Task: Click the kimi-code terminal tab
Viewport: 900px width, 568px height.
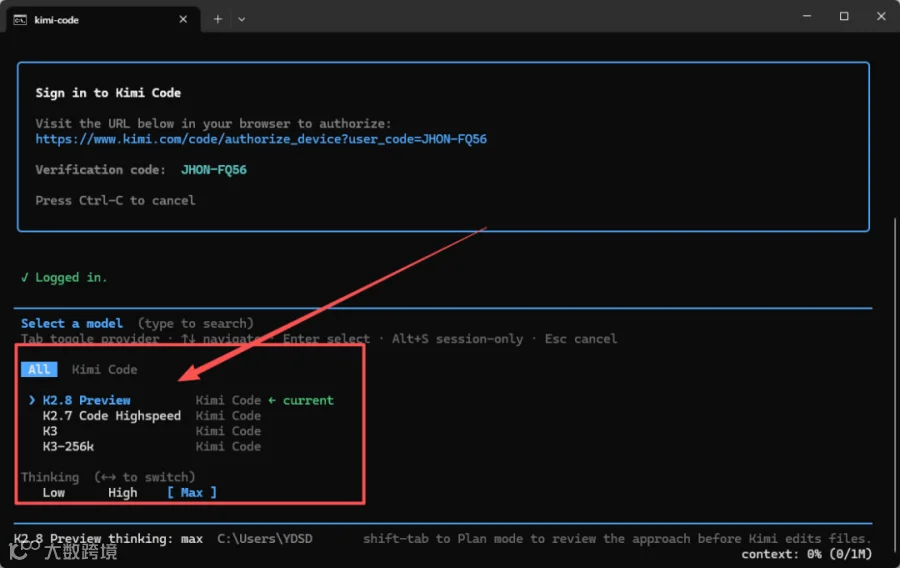Action: pyautogui.click(x=103, y=20)
